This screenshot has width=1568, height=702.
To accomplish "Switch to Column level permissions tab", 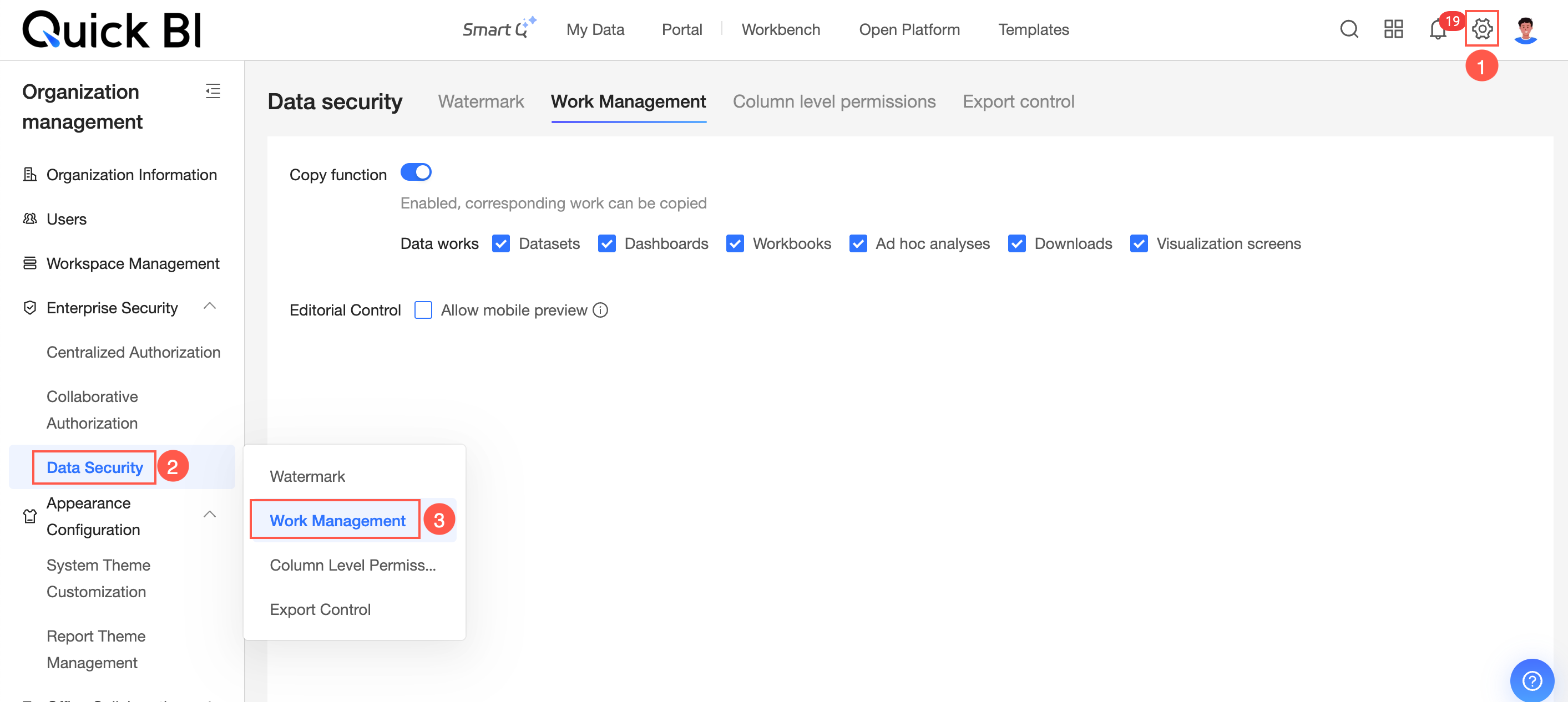I will 834,101.
